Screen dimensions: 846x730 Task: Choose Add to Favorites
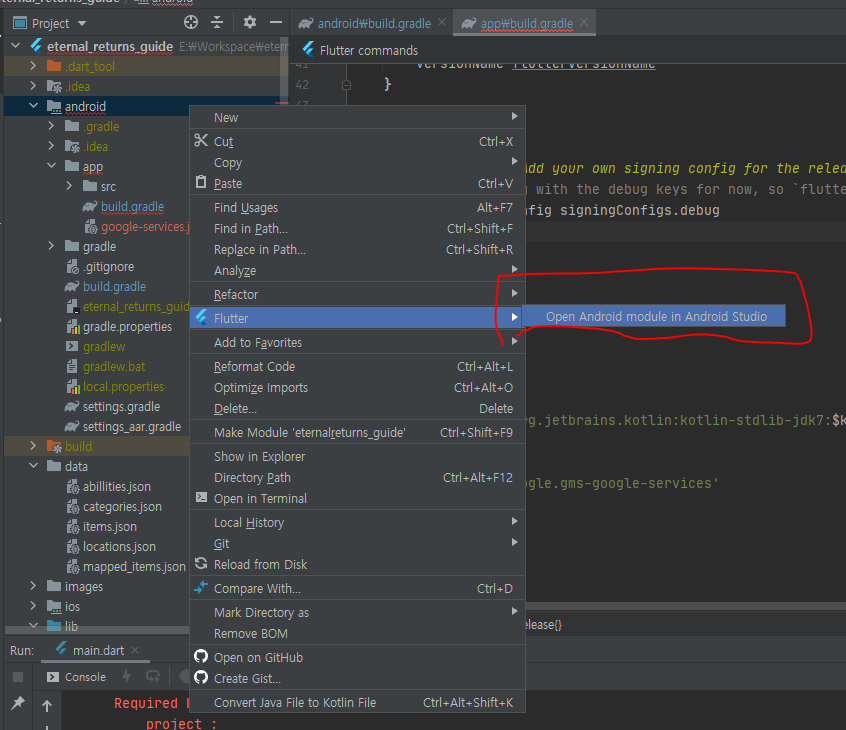pos(357,342)
